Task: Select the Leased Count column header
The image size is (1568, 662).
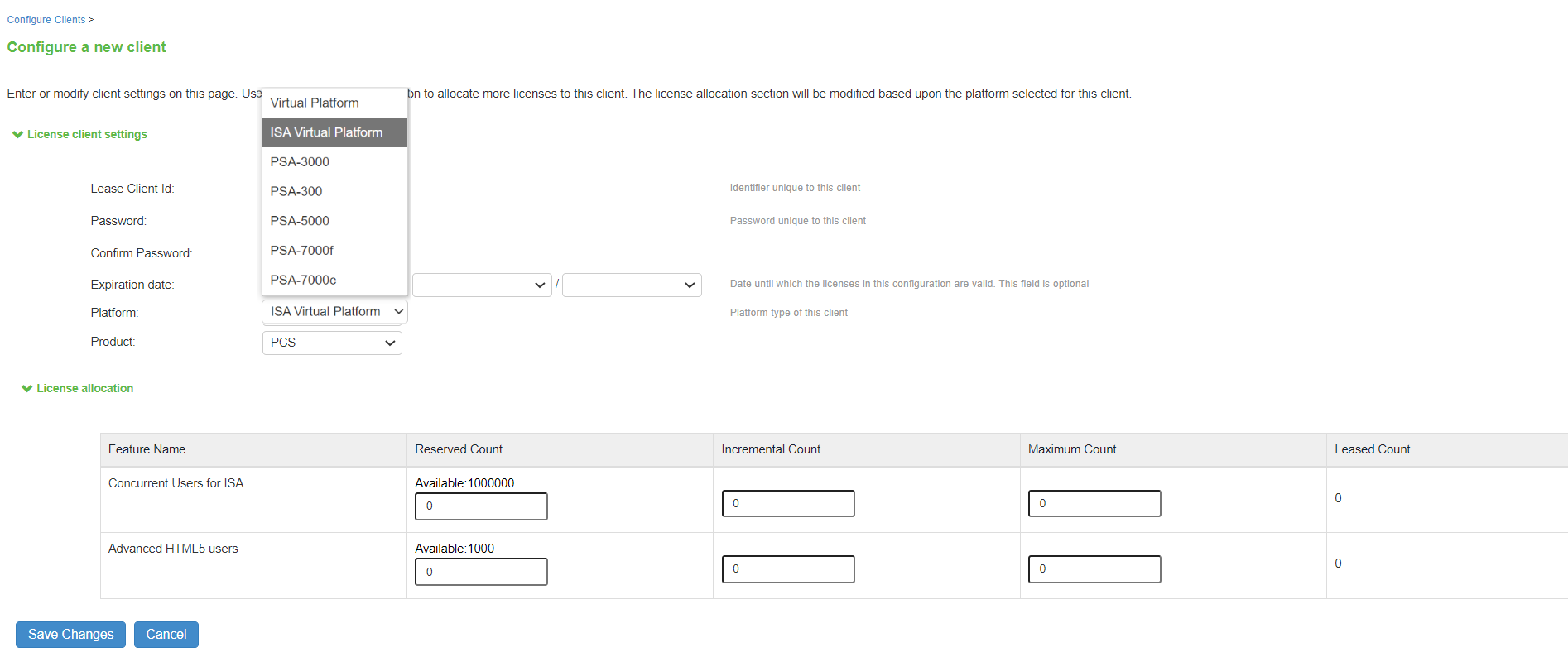Action: pos(1447,449)
